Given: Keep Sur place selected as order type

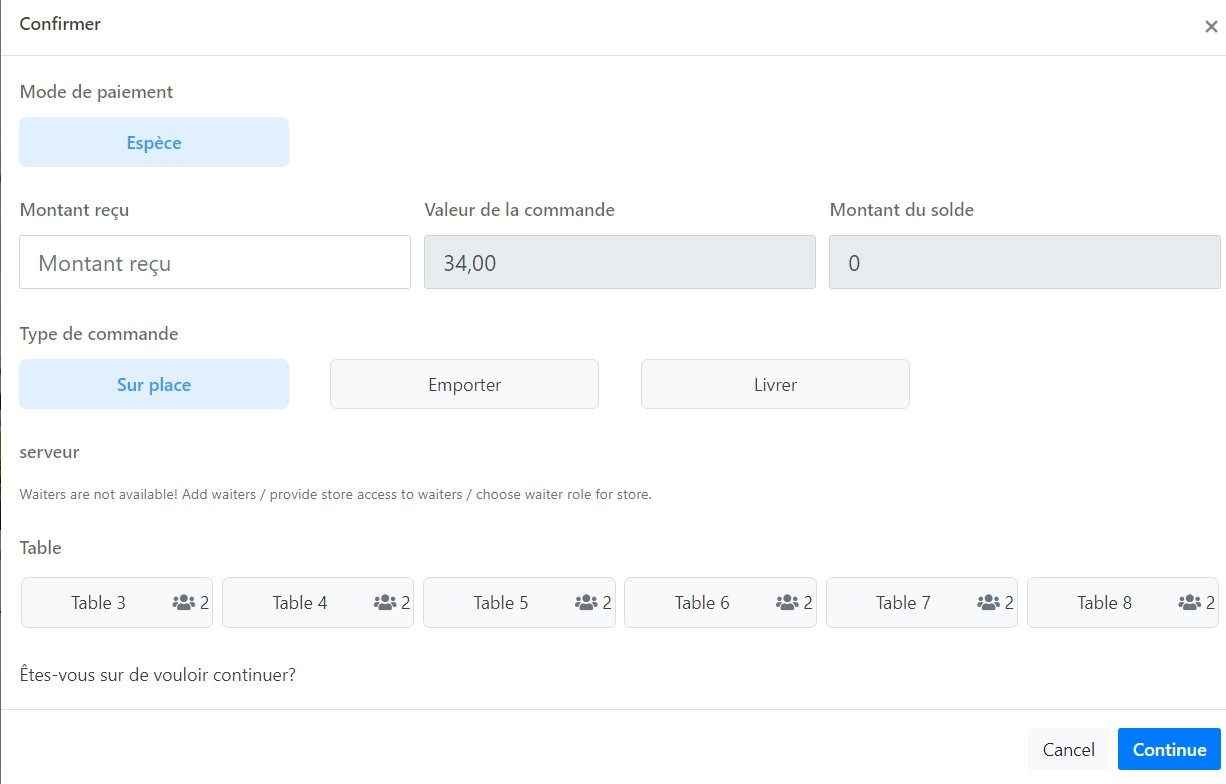Looking at the screenshot, I should tap(153, 383).
